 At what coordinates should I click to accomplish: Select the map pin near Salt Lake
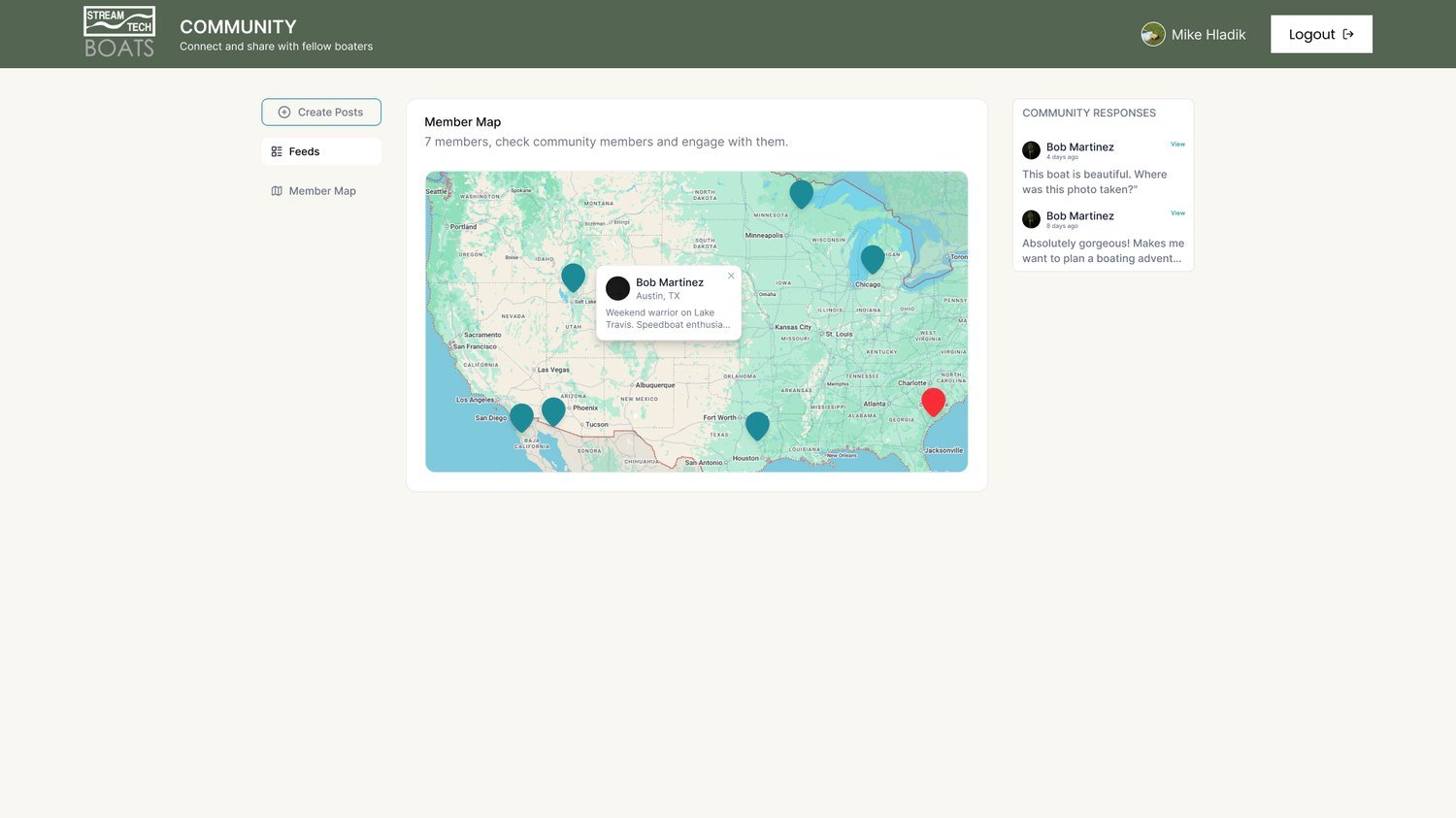tap(573, 277)
